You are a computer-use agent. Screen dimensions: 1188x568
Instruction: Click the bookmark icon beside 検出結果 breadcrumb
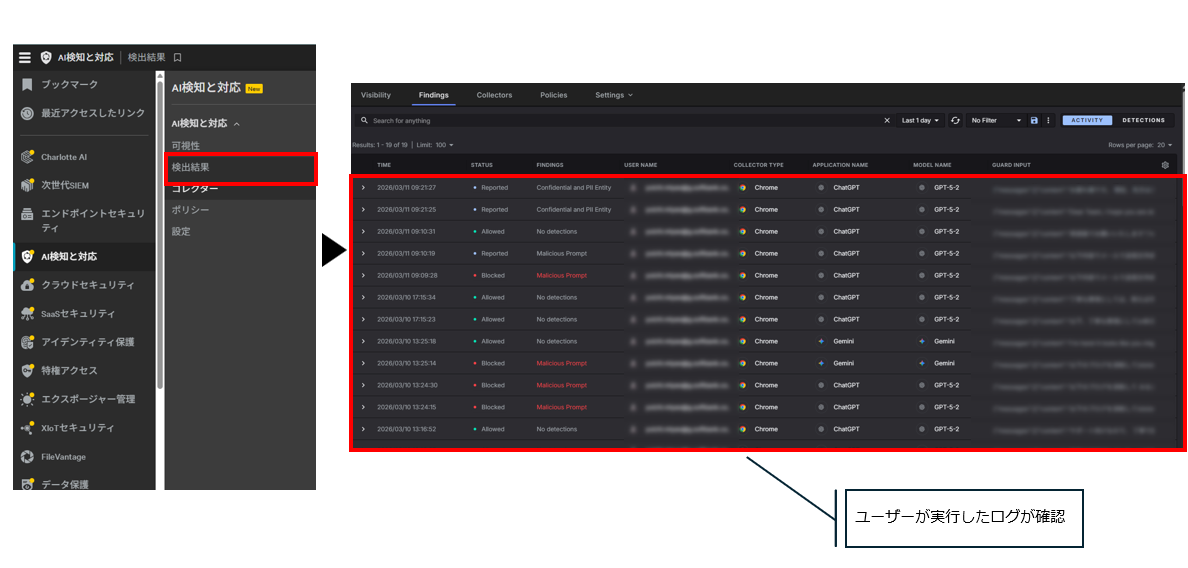coord(178,58)
